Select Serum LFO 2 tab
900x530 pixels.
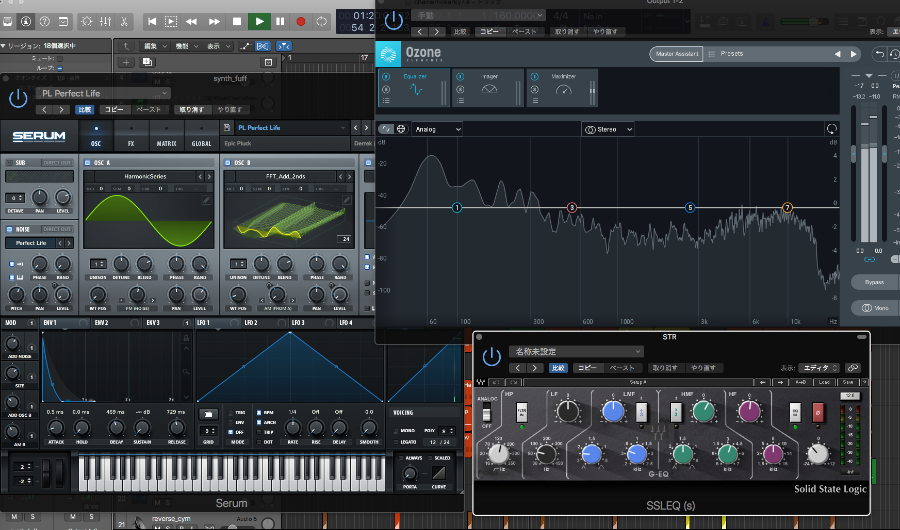point(251,323)
